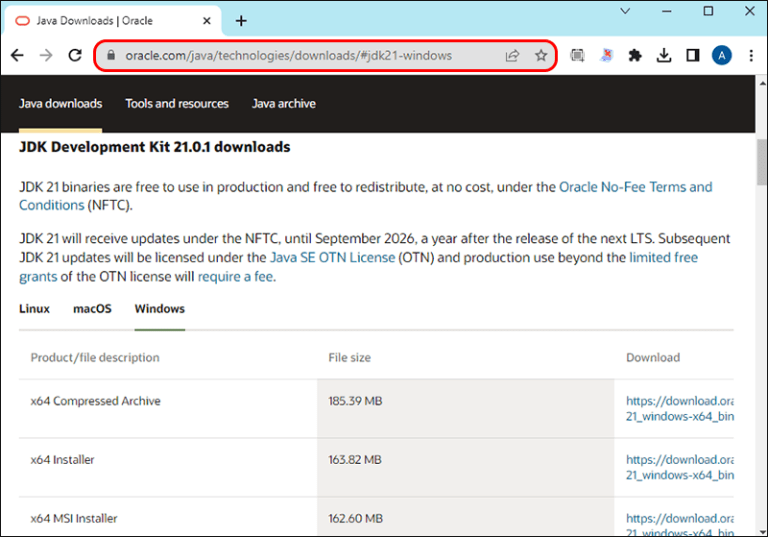This screenshot has width=768, height=537.
Task: Close the Java Downloads tab
Action: (207, 21)
